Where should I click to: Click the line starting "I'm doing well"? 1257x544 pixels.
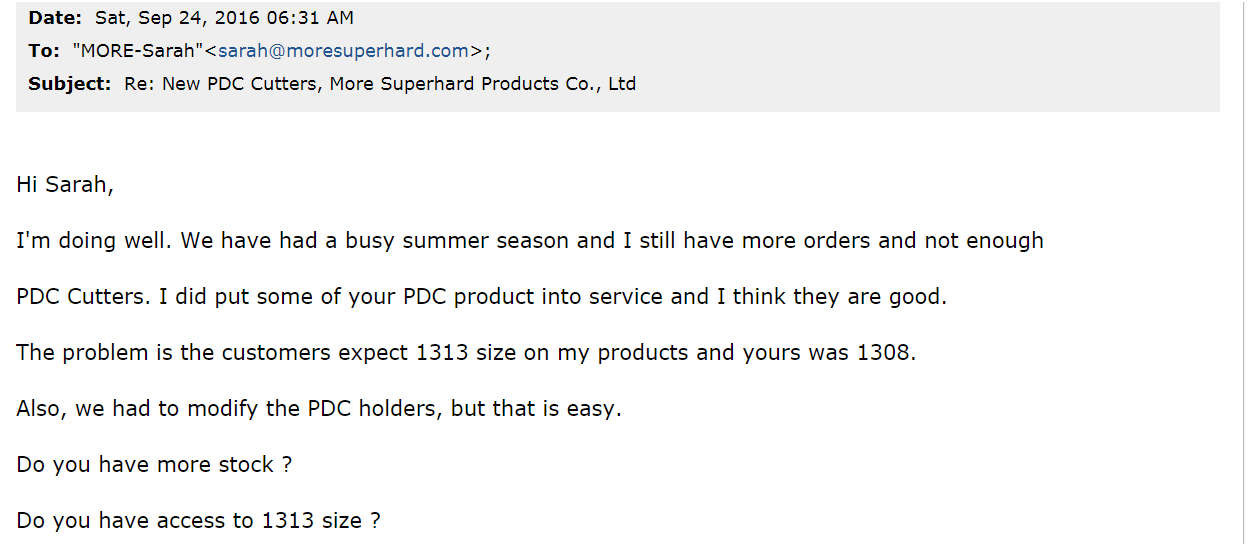(x=530, y=241)
